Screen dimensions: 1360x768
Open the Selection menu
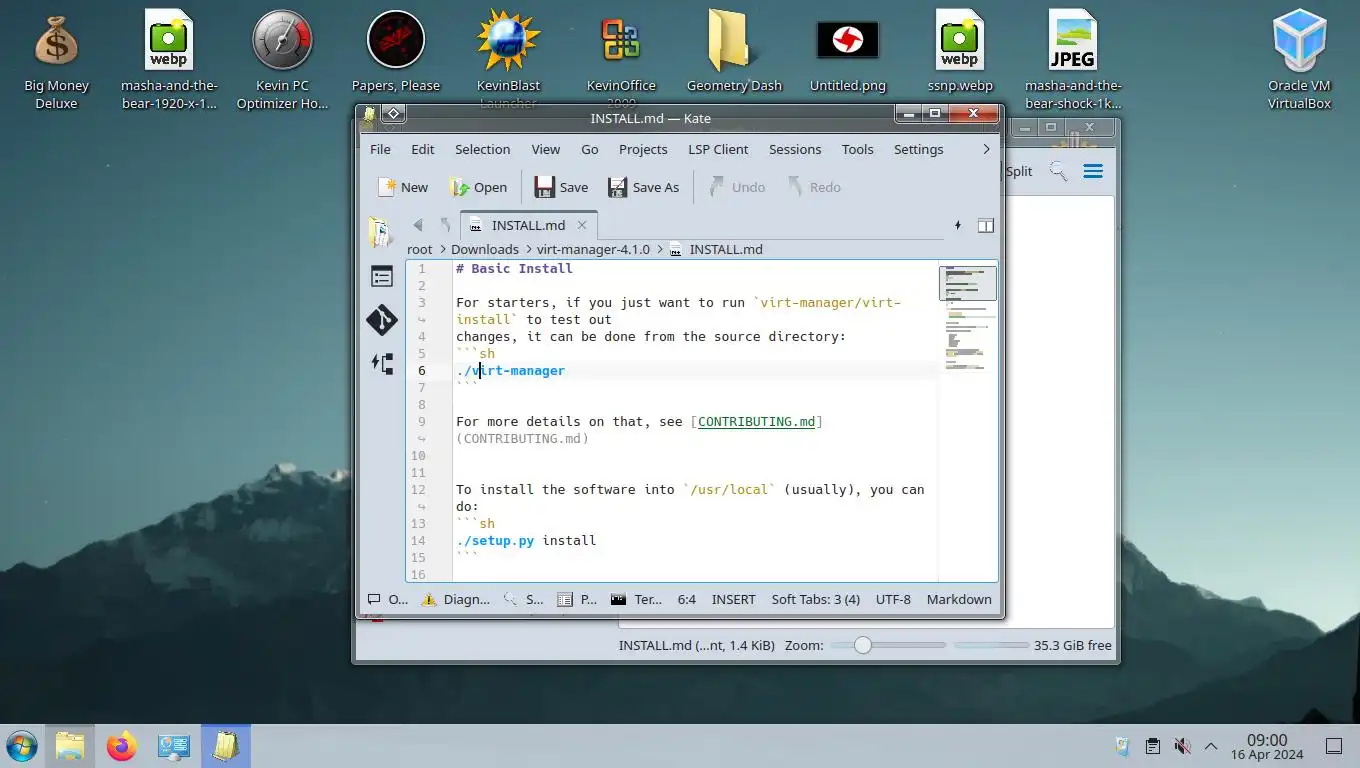(482, 149)
